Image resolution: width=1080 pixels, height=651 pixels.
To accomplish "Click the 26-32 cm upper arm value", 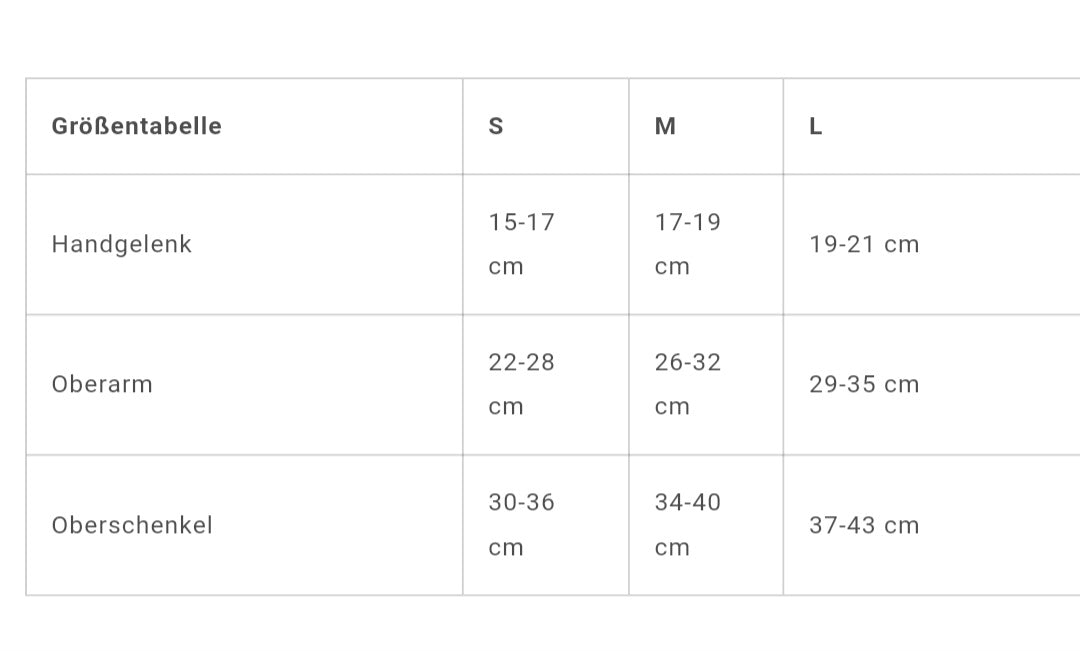I will [687, 384].
